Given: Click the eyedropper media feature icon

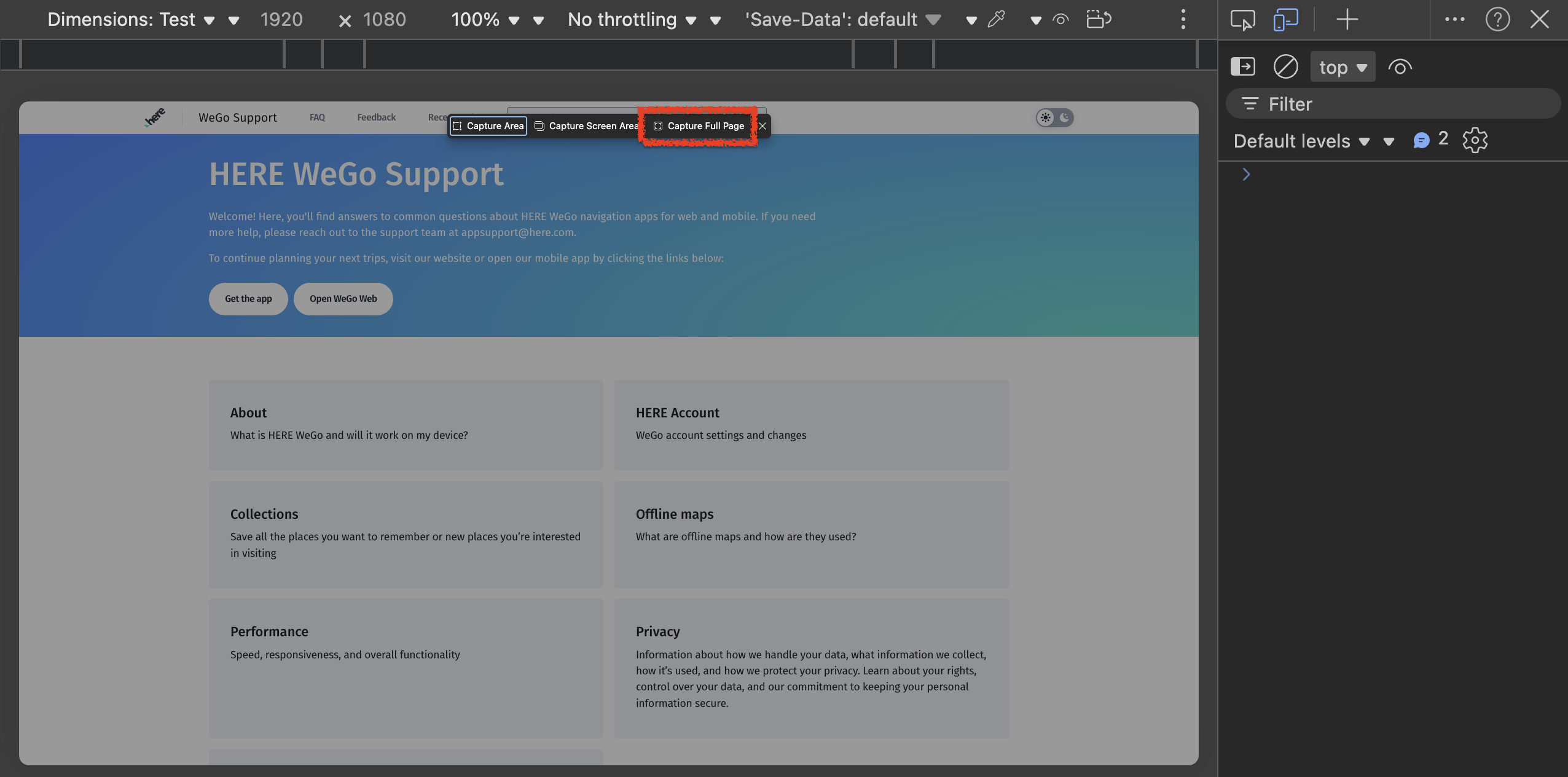Looking at the screenshot, I should click(x=996, y=20).
